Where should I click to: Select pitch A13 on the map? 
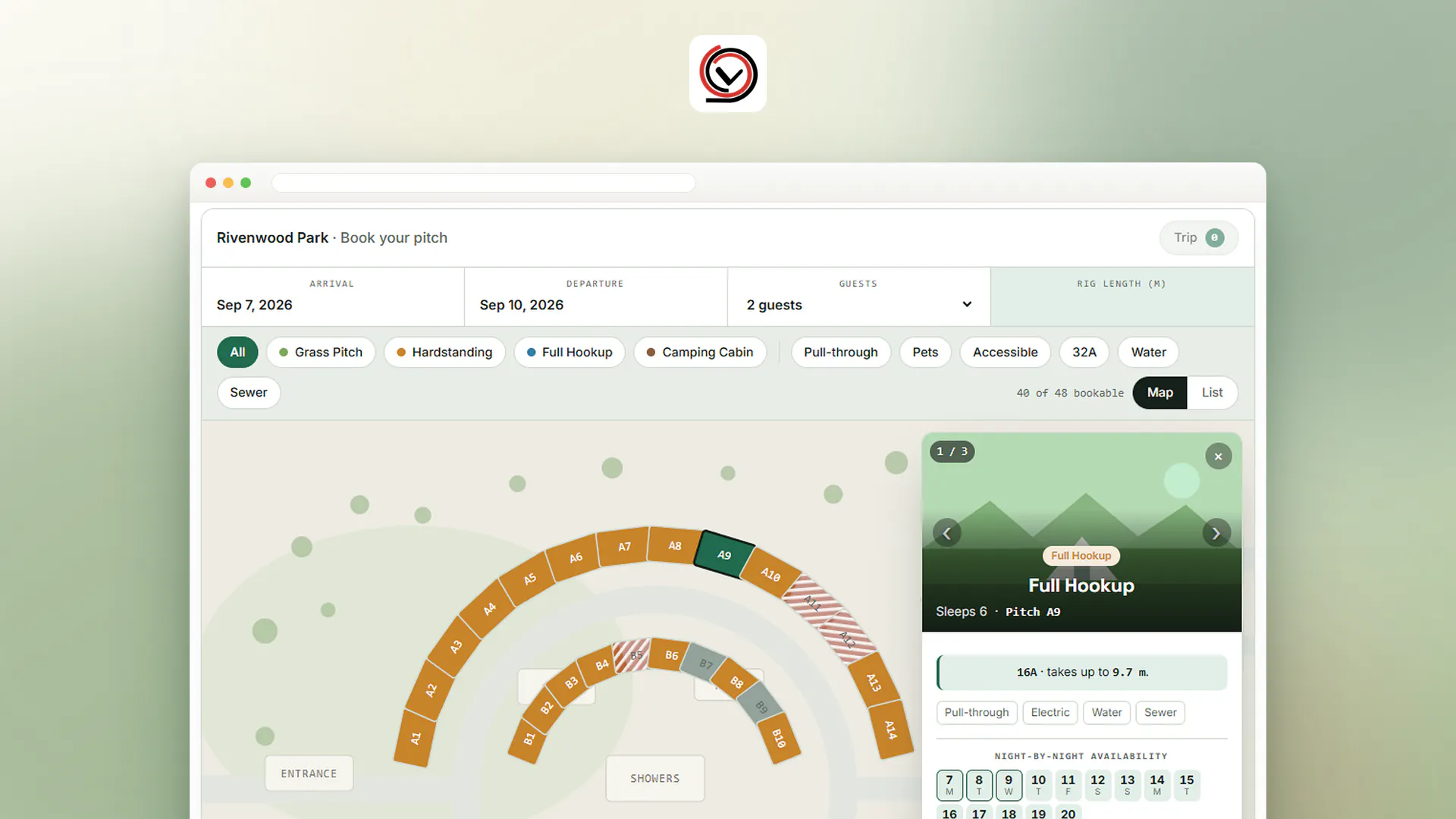[874, 682]
